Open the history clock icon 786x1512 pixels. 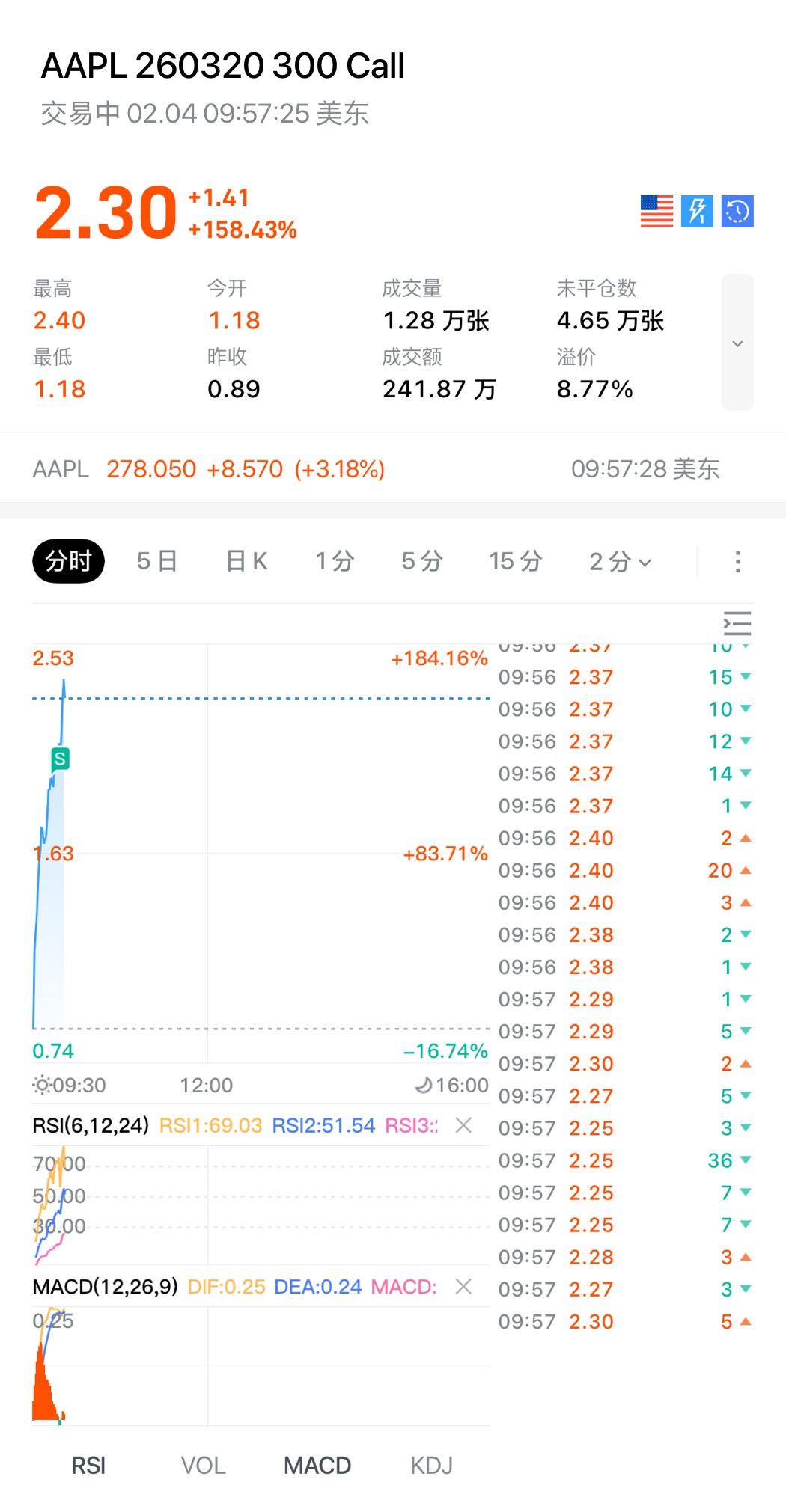tap(737, 211)
